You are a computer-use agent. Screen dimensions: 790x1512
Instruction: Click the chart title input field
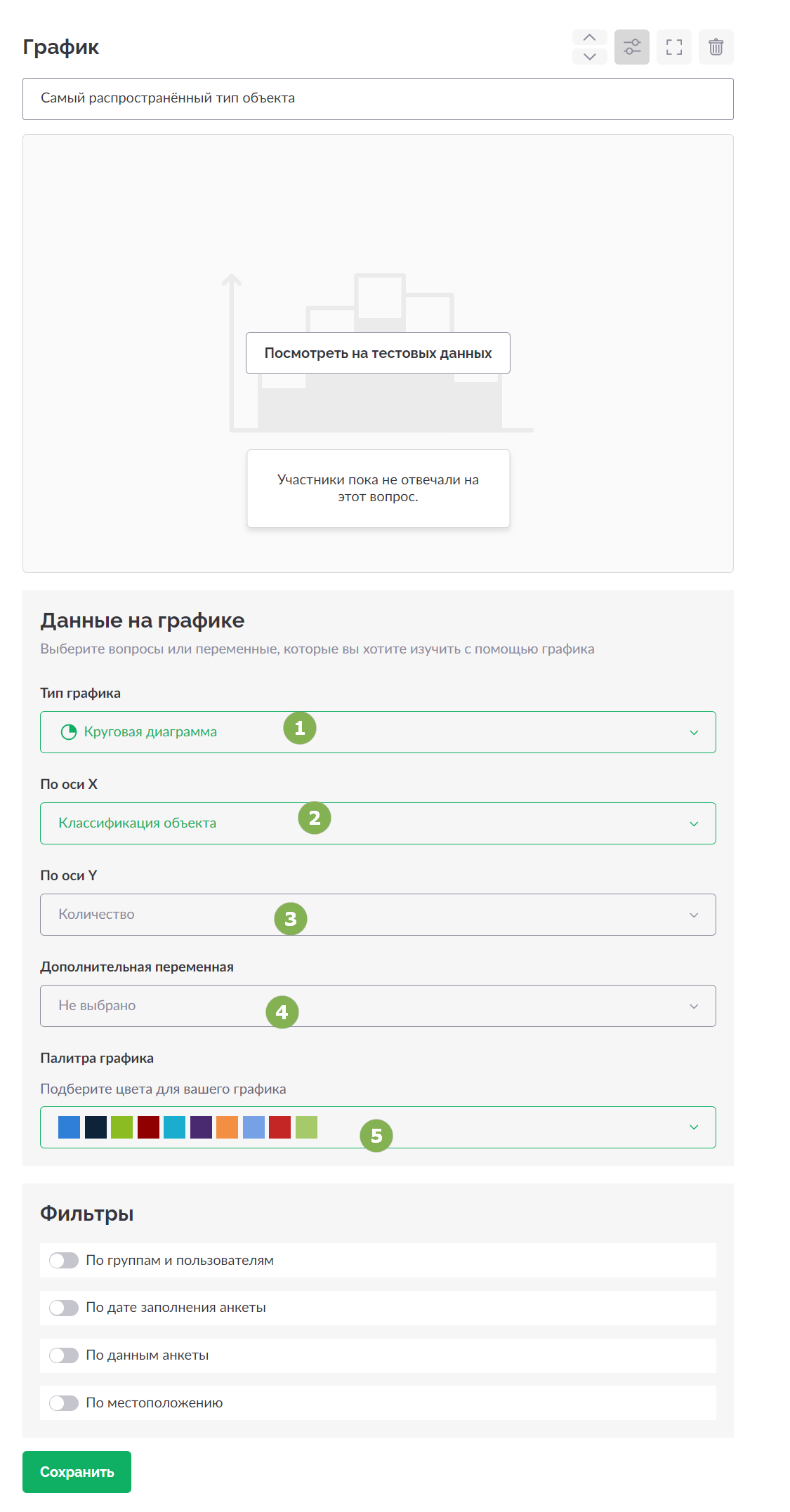coord(378,99)
